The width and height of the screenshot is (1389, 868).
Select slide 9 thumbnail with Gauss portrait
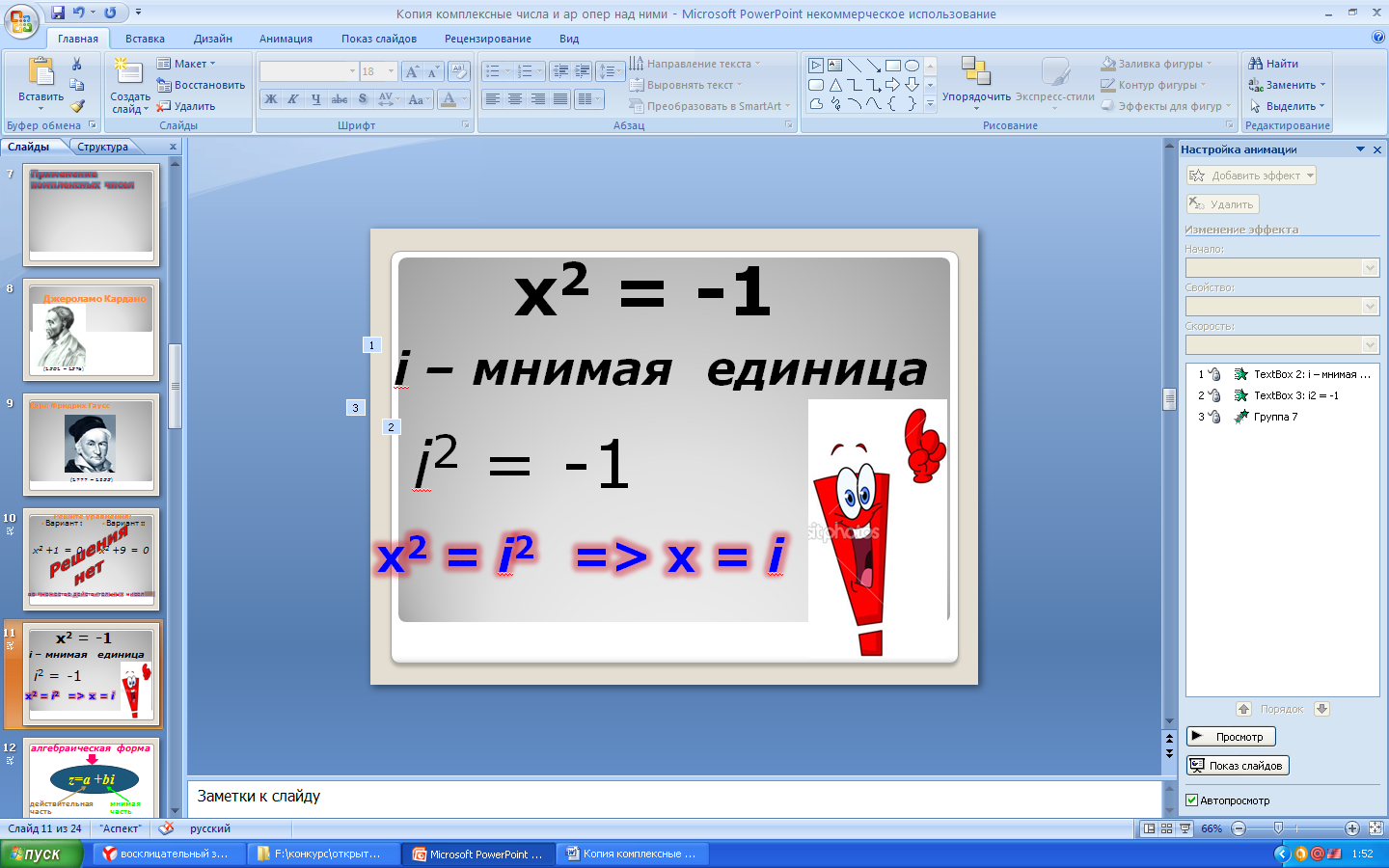point(92,443)
